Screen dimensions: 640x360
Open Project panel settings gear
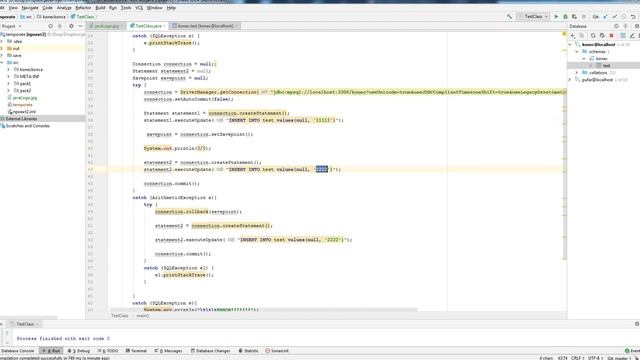click(71, 26)
